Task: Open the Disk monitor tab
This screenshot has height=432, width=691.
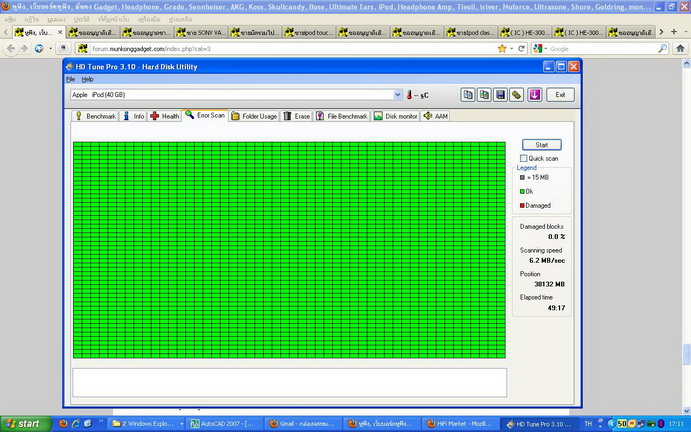Action: (396, 116)
